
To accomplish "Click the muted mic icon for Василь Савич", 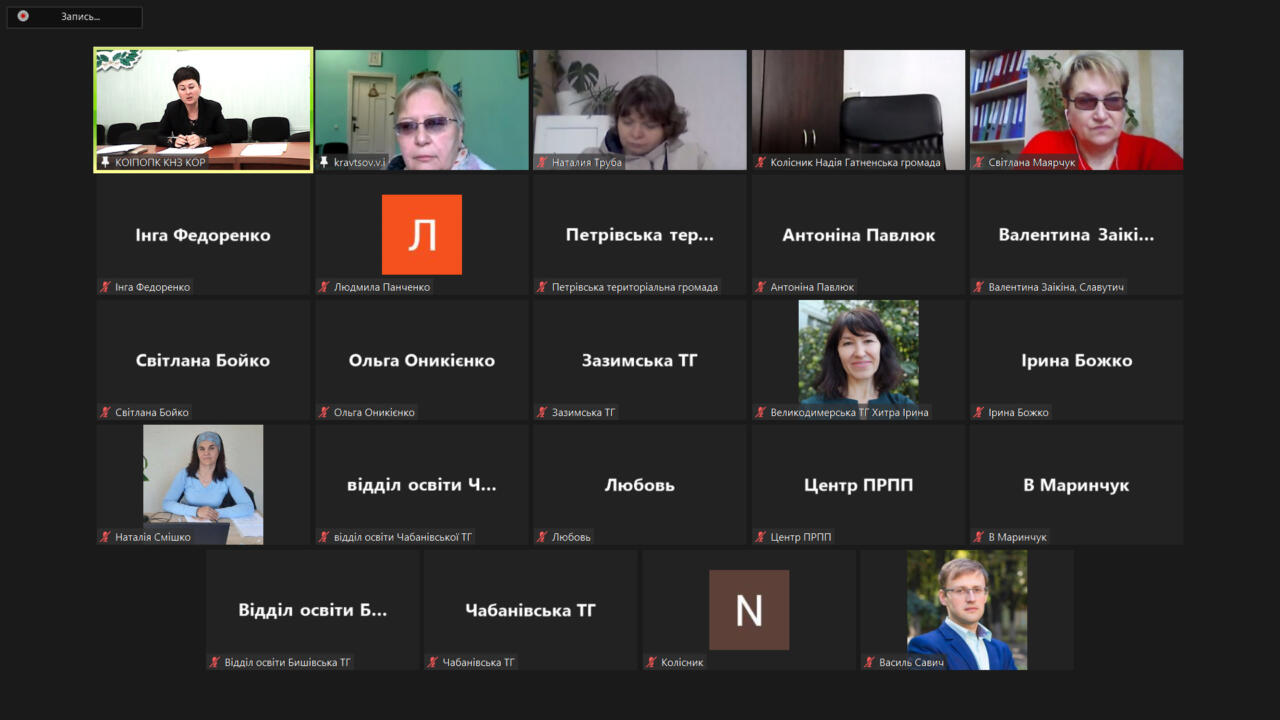I will (870, 662).
